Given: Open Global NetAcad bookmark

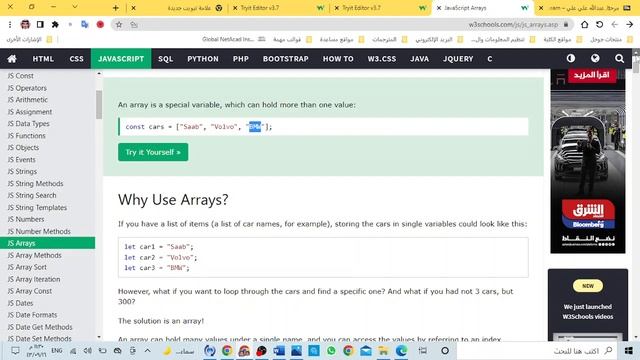Looking at the screenshot, I should (x=233, y=39).
